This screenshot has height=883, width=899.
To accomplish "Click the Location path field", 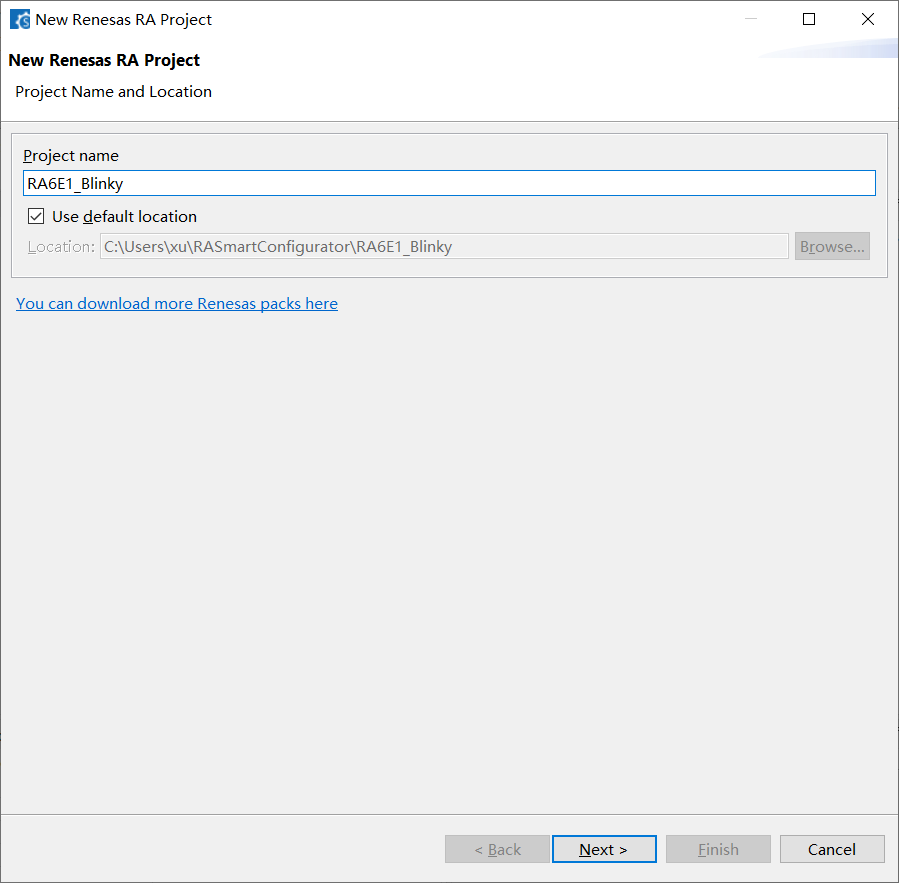I will (x=444, y=247).
